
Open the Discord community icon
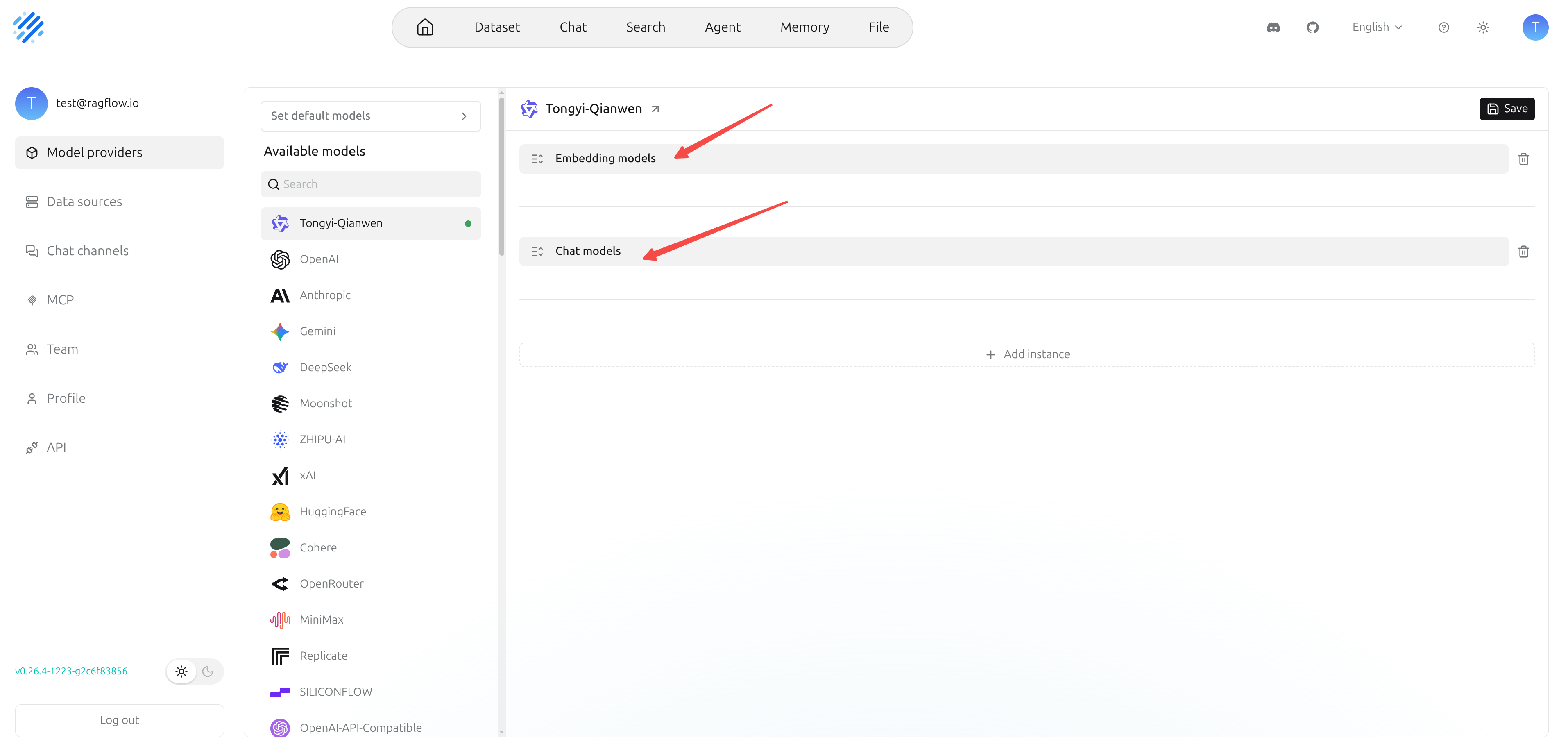[1273, 27]
